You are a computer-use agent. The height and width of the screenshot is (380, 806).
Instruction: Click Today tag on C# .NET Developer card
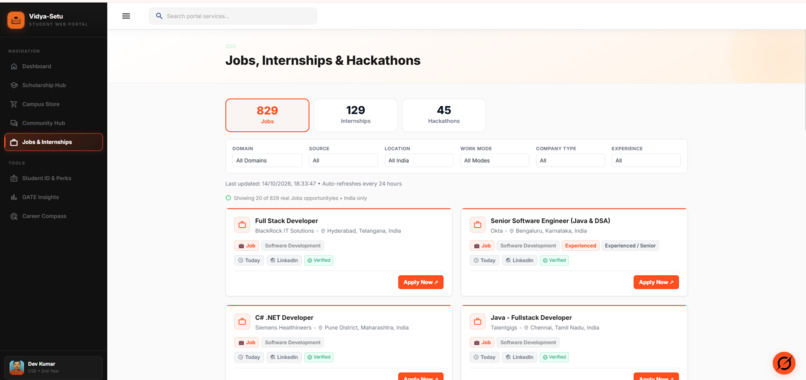[x=249, y=357]
